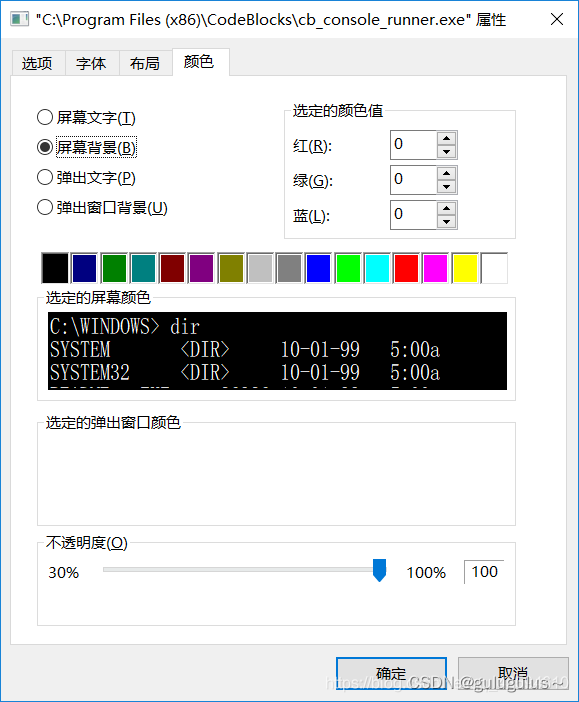Click the 红(R) value input field
The height and width of the screenshot is (702, 579).
413,145
